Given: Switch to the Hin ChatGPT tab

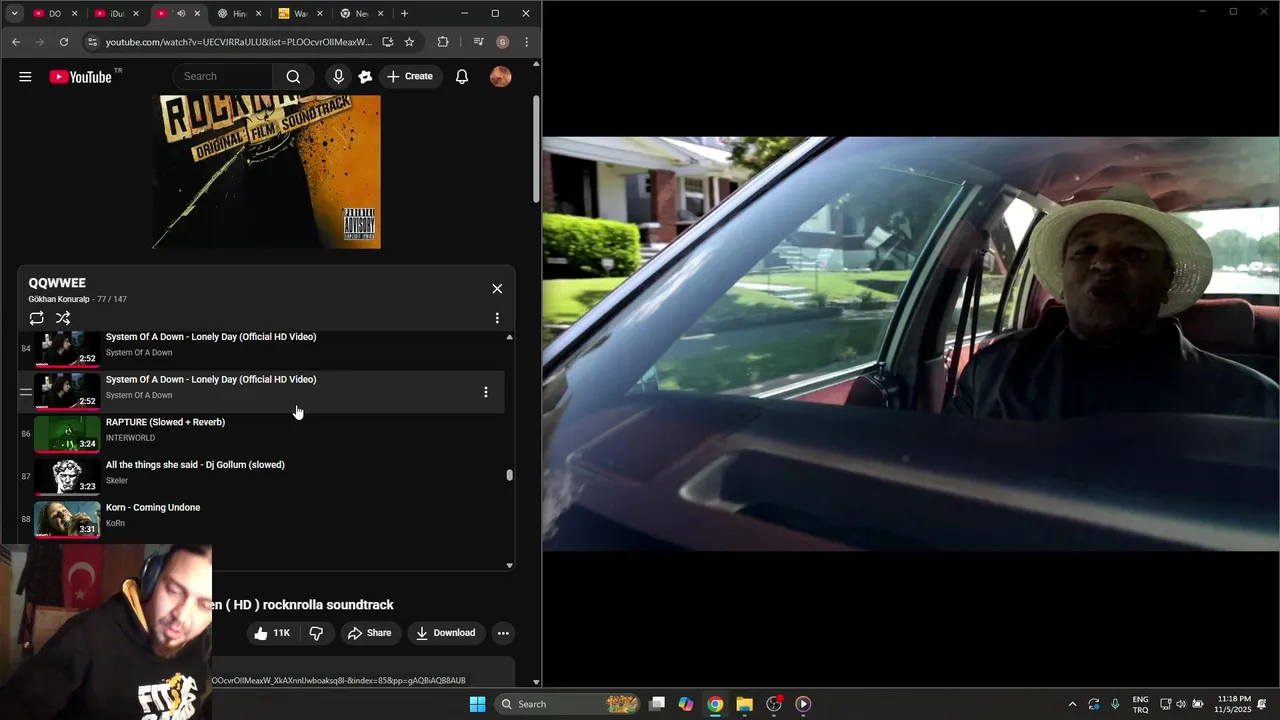Looking at the screenshot, I should coord(239,14).
